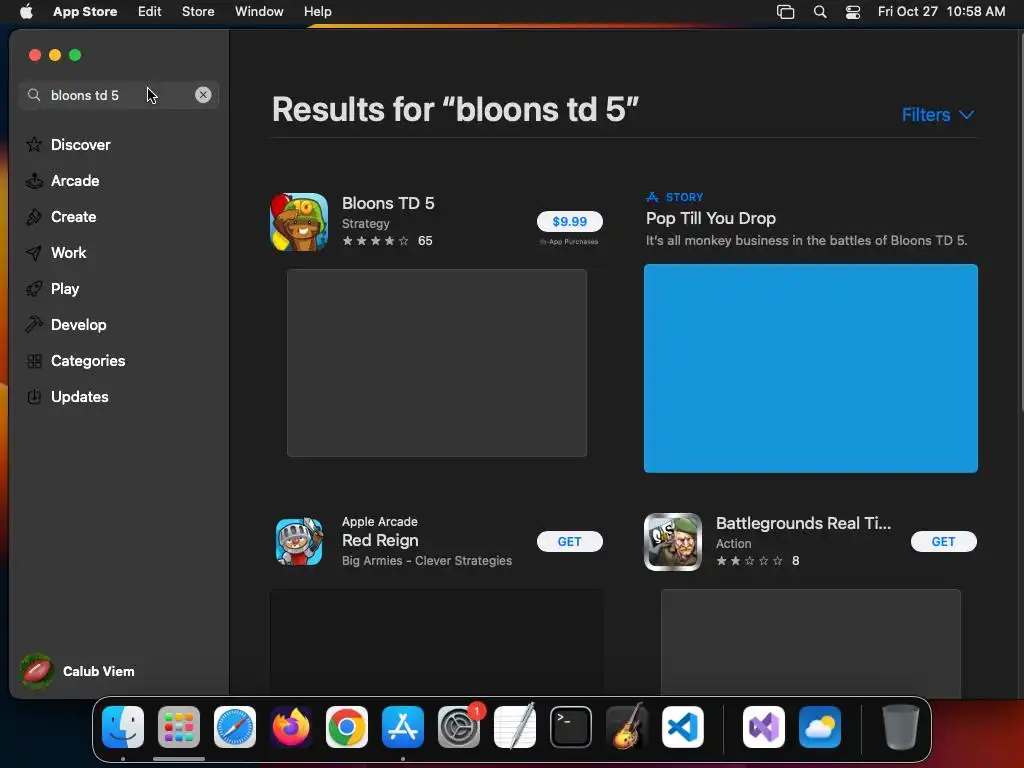
Task: Click the blue story preview image
Action: 810,368
